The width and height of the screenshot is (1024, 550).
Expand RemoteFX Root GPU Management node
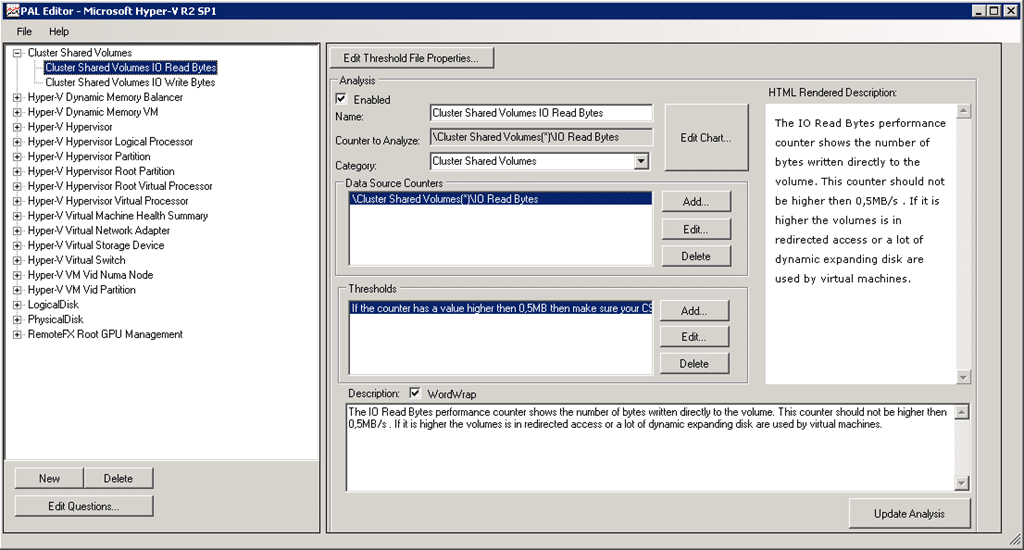coord(18,335)
